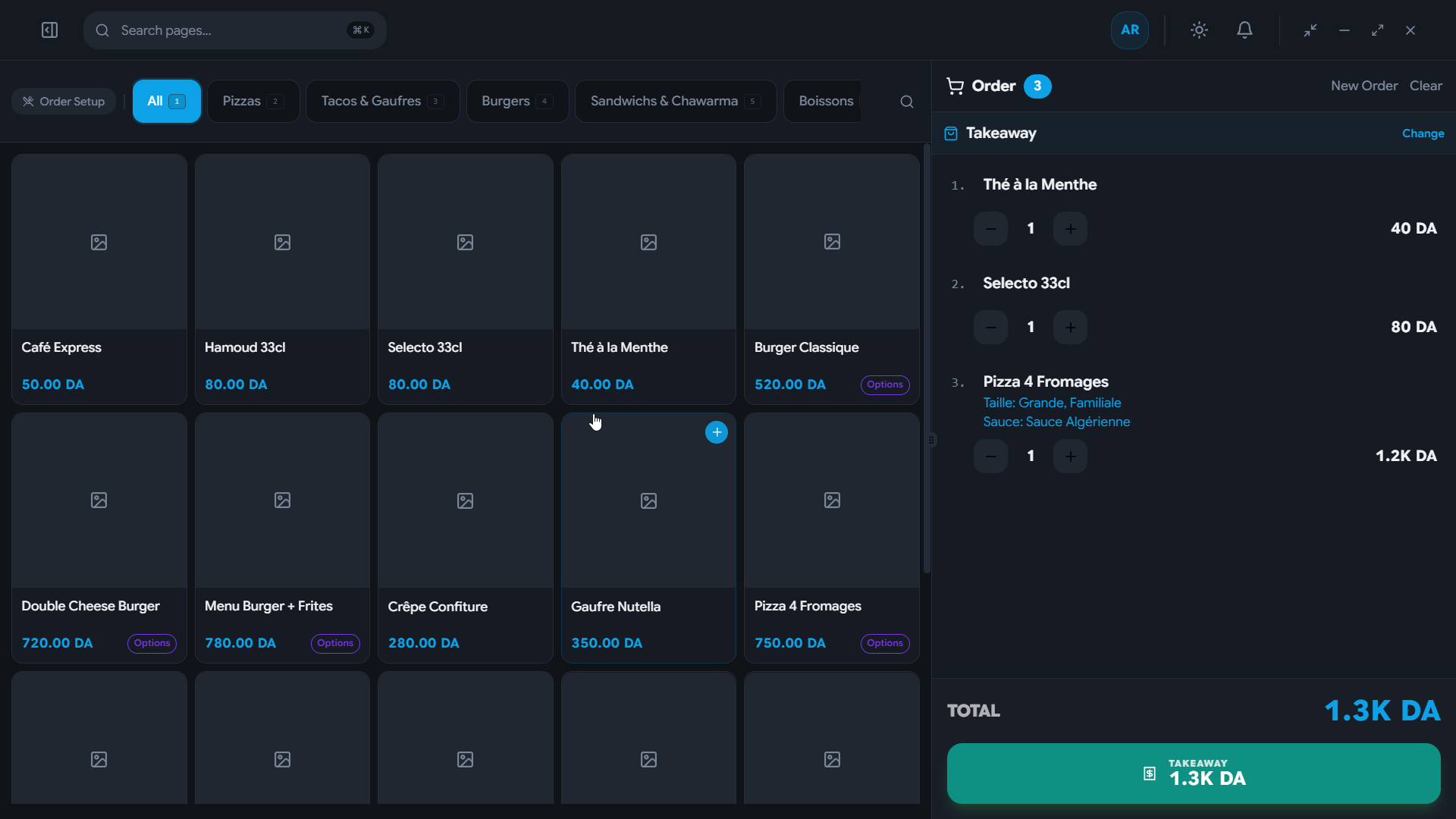
Task: Click Burger Classique card image icon
Action: (x=832, y=242)
